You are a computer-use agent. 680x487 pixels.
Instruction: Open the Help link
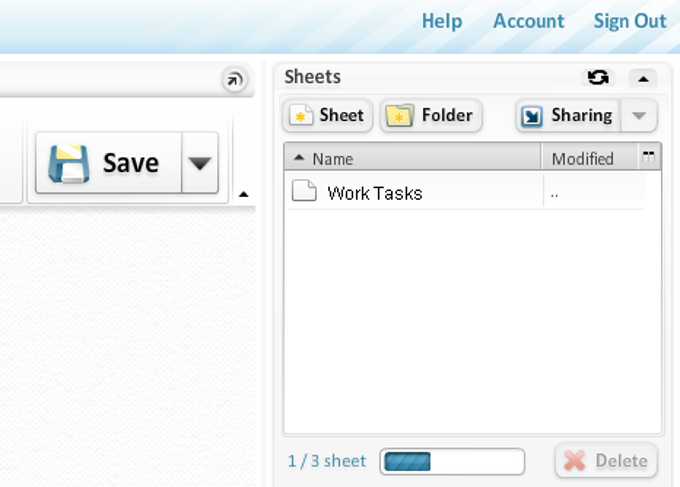pos(442,21)
